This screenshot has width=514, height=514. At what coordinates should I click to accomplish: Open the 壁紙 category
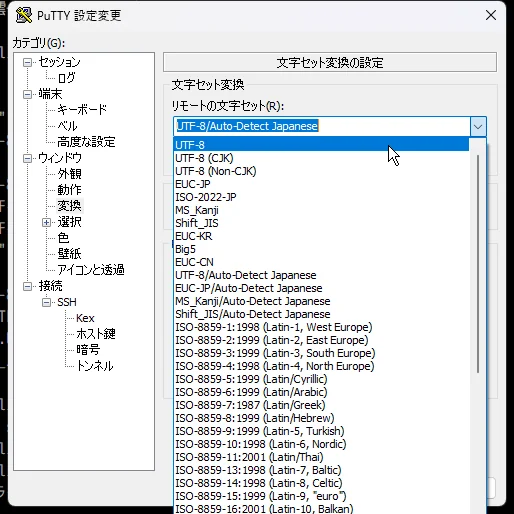click(x=69, y=254)
